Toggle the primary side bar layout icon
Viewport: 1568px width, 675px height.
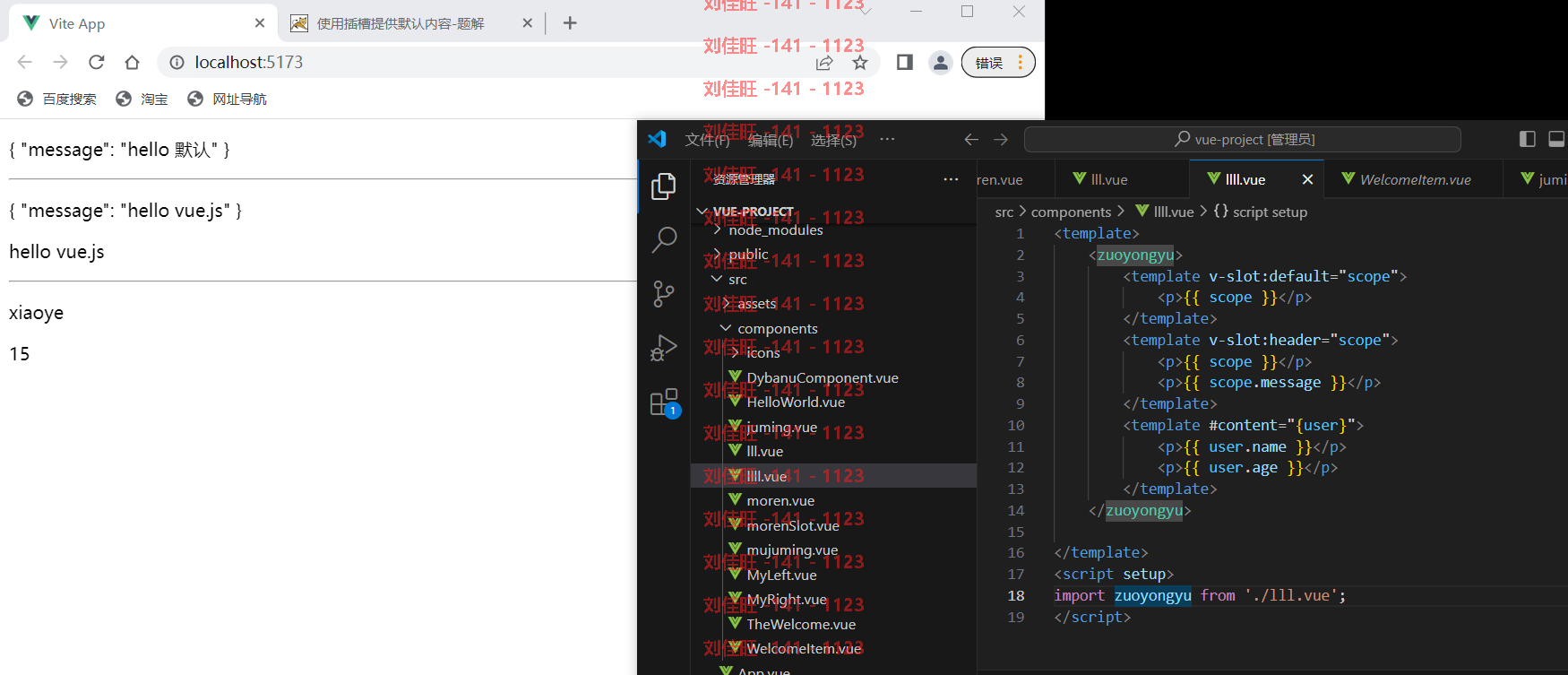pyautogui.click(x=1528, y=139)
